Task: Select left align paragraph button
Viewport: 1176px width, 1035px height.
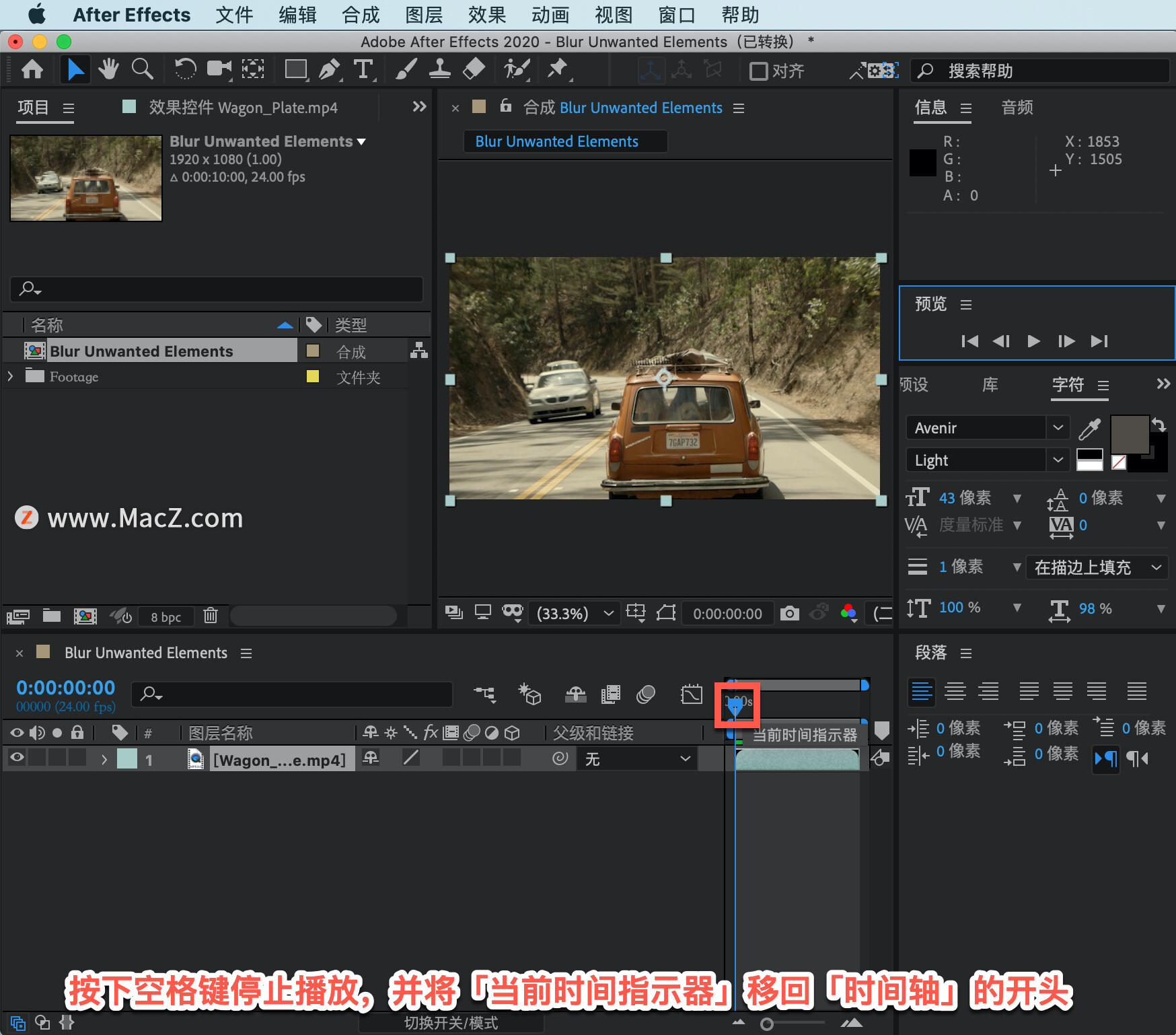Action: 921,691
